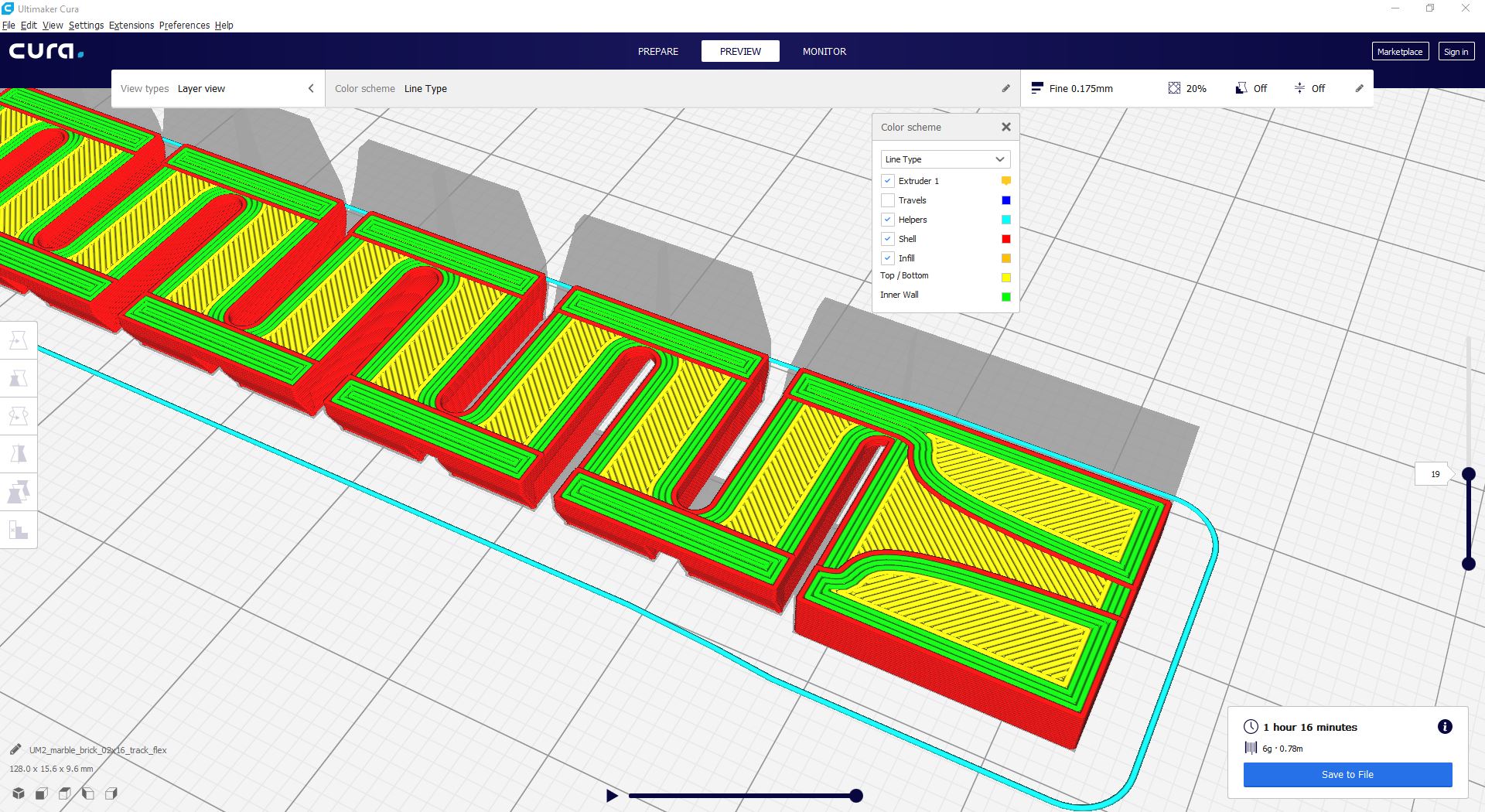Click the simulation path slider handle

pos(856,795)
